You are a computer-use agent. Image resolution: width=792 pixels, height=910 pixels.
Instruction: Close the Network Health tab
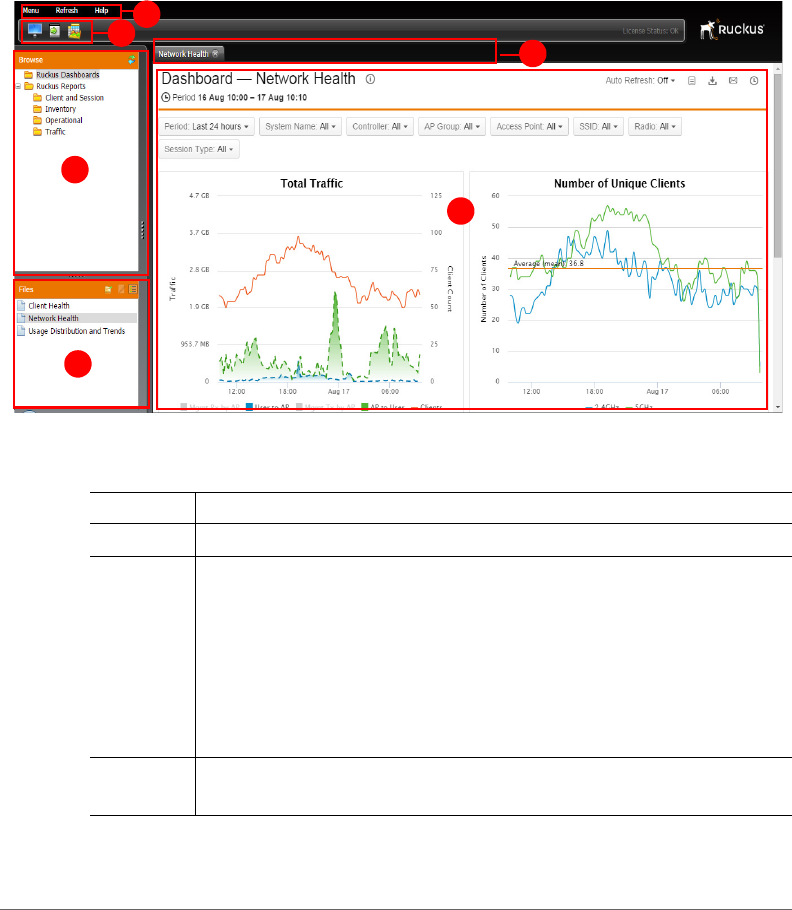click(215, 53)
